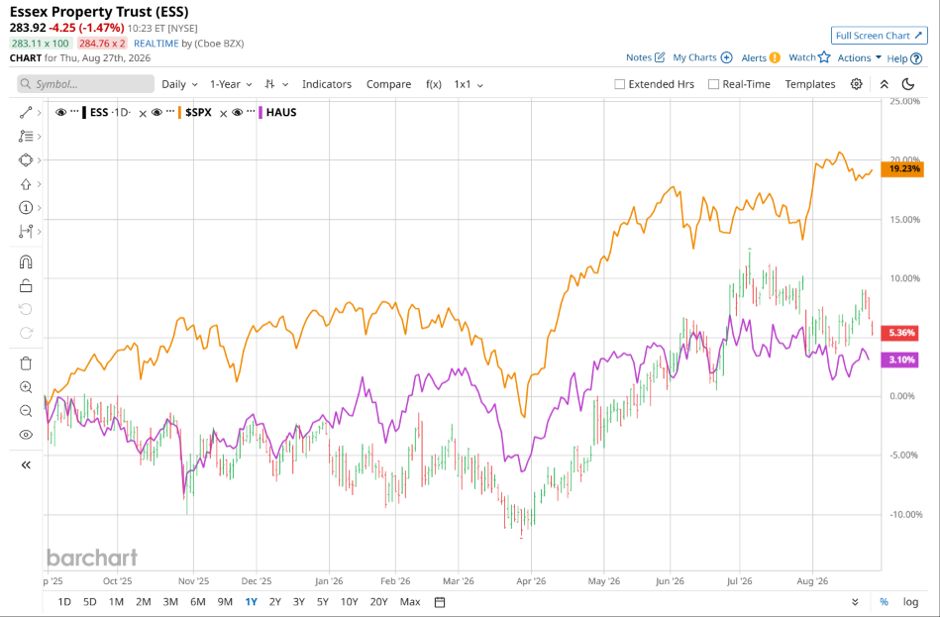Enable the Real-Time checkbox
Viewport: 940px width, 617px height.
713,84
